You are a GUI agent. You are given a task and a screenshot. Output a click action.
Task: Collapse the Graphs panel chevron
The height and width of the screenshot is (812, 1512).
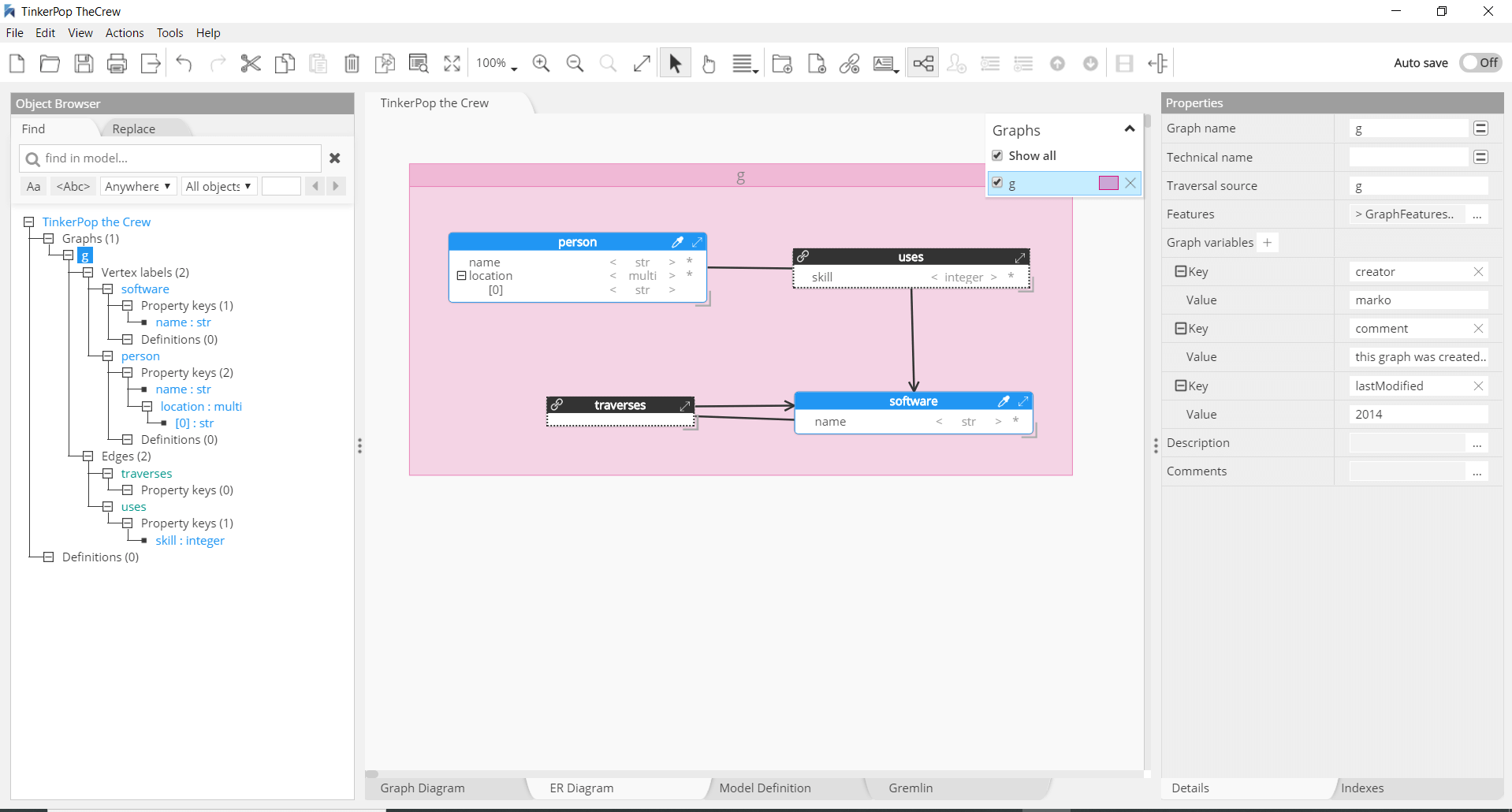pyautogui.click(x=1129, y=129)
